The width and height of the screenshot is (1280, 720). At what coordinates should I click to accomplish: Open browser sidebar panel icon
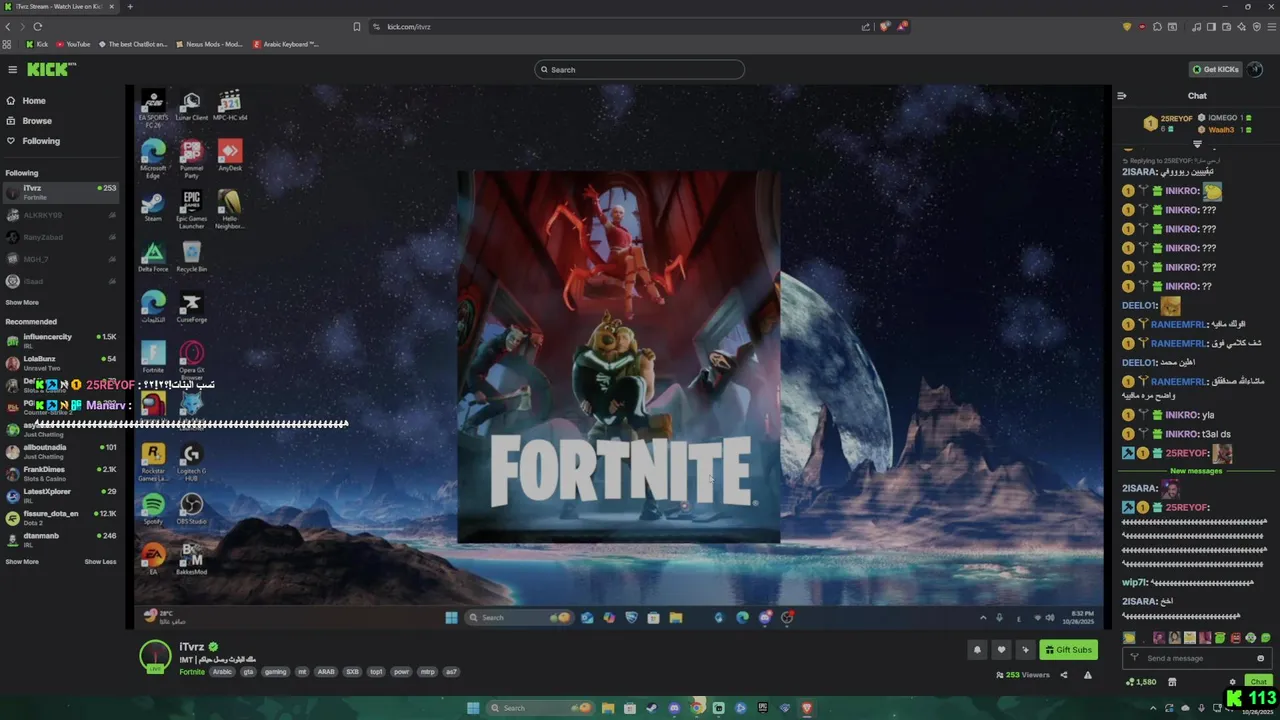pyautogui.click(x=1211, y=27)
